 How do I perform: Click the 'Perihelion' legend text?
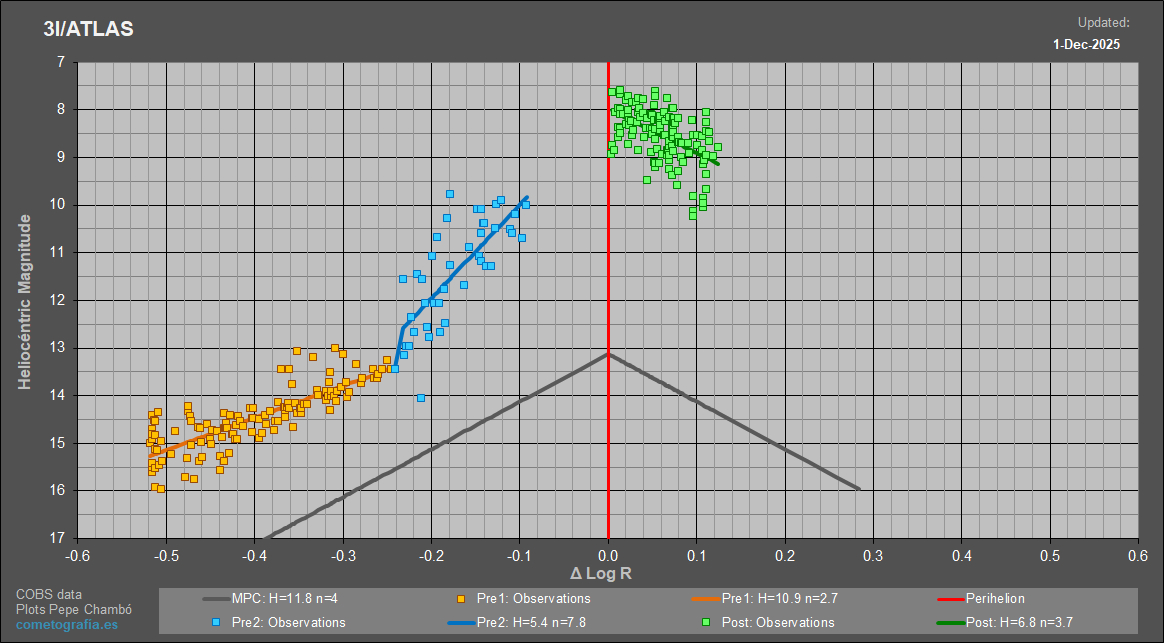click(x=995, y=599)
